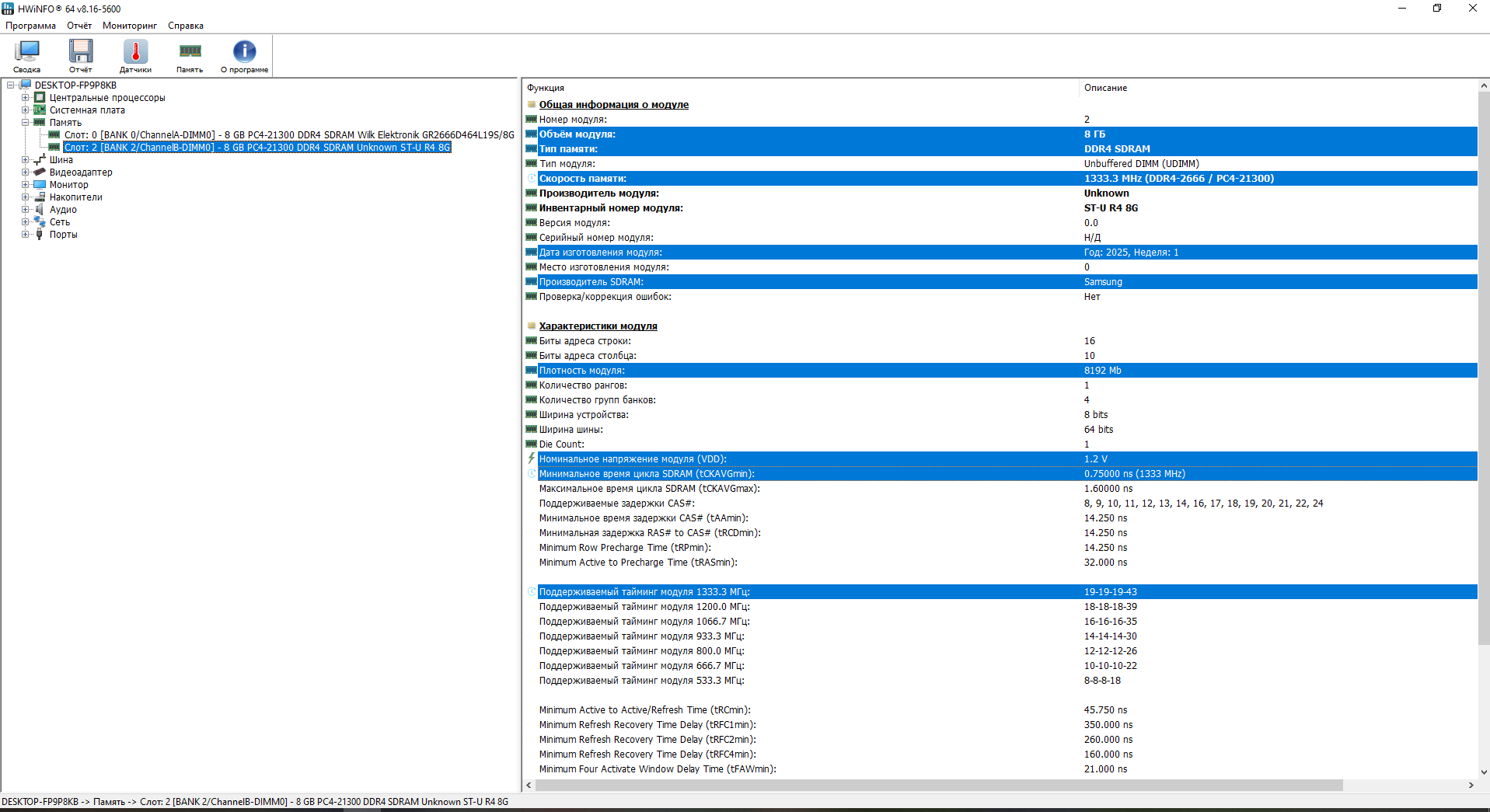The width and height of the screenshot is (1490, 812).
Task: Collapse the Память tree node
Action: [26, 122]
